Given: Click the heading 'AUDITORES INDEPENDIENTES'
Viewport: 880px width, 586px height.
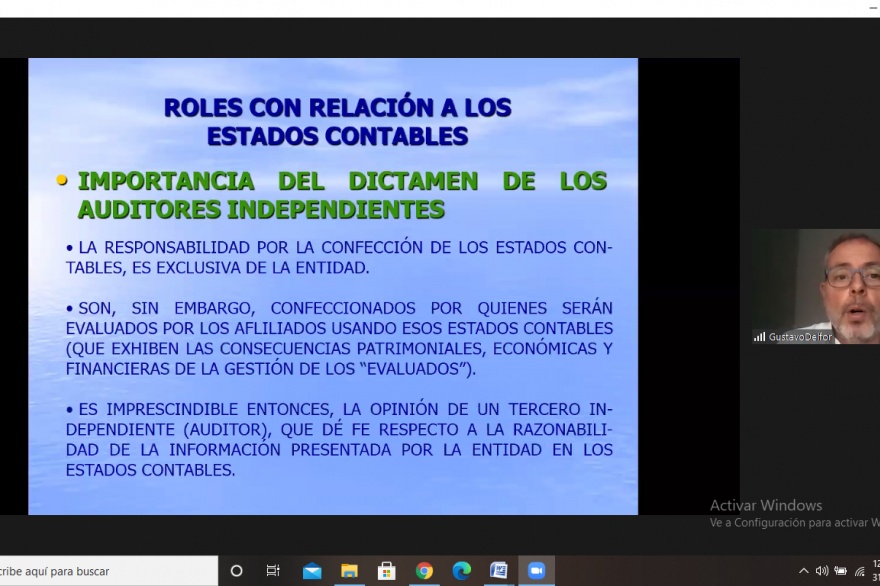Looking at the screenshot, I should 261,209.
